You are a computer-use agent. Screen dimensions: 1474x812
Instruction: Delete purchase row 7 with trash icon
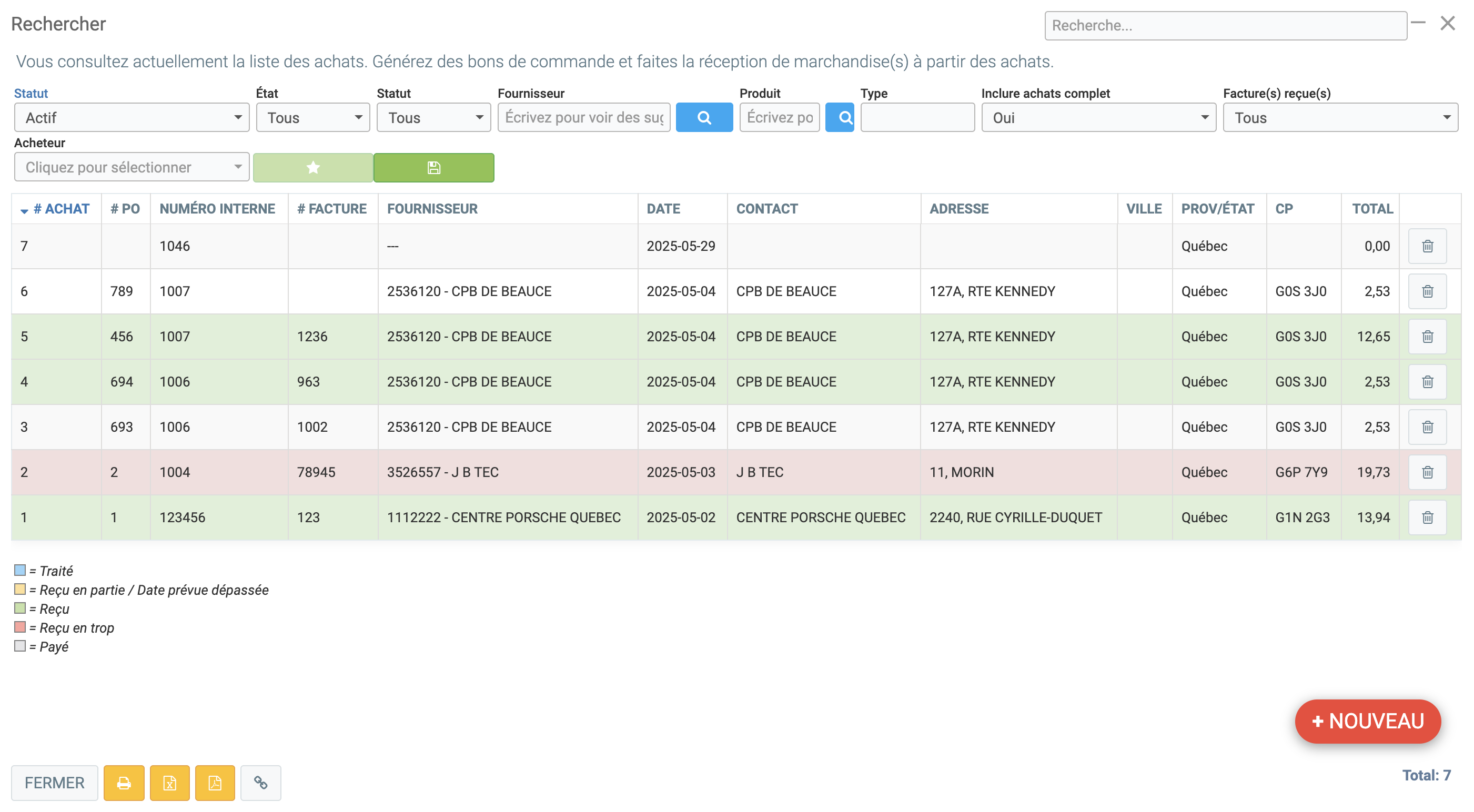[x=1427, y=246]
